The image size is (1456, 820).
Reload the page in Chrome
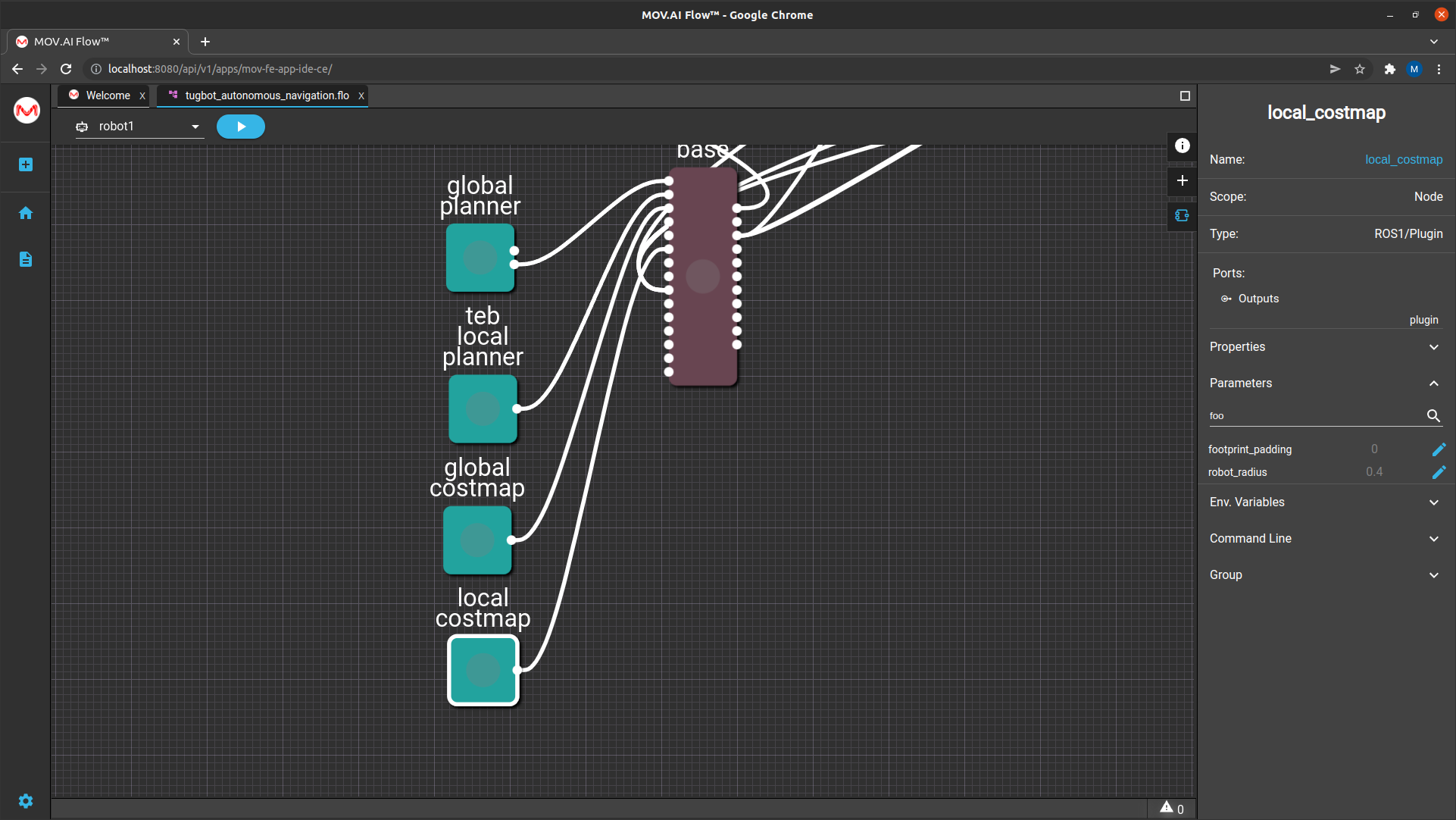[66, 69]
